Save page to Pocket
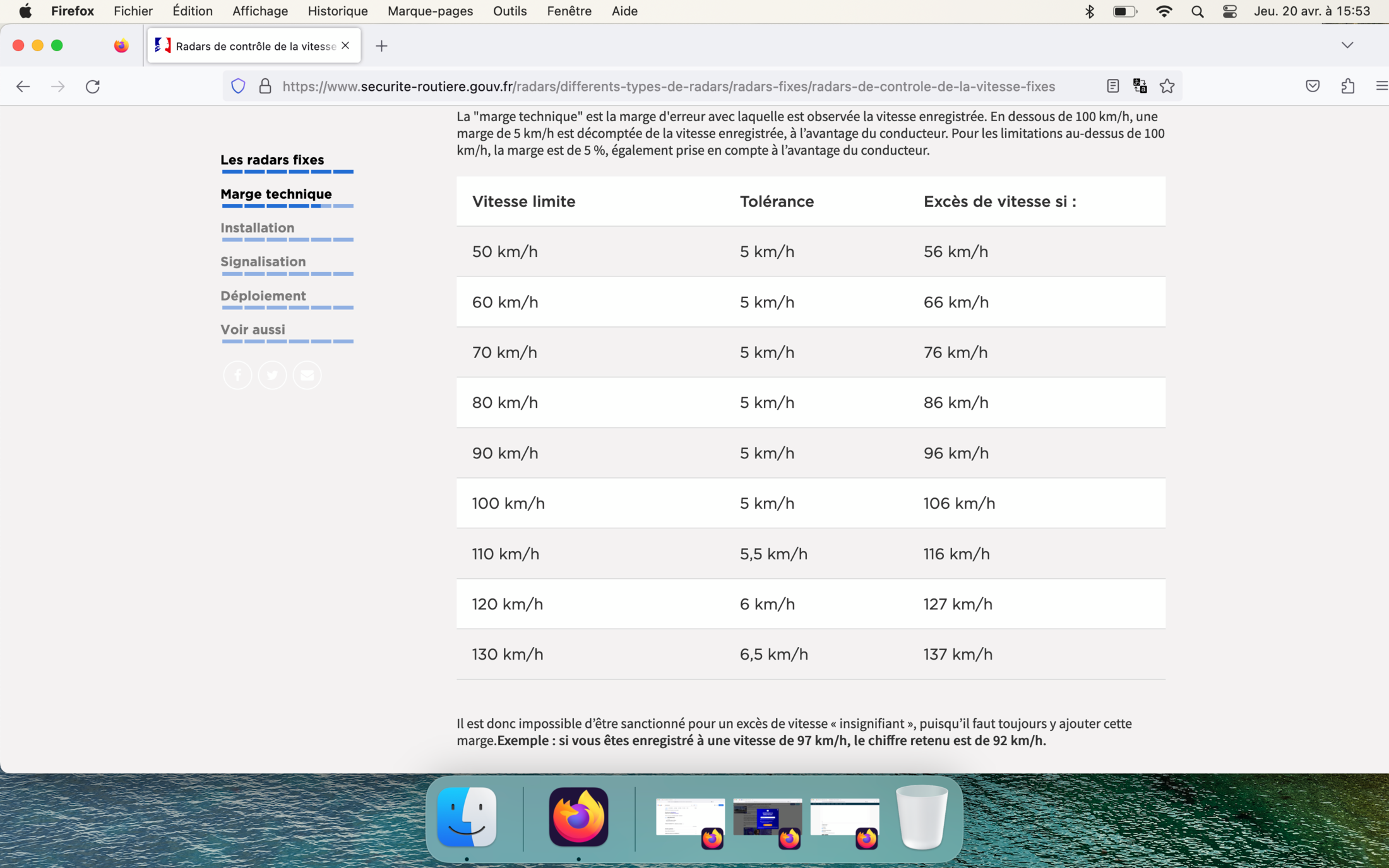The height and width of the screenshot is (868, 1389). coord(1313,86)
